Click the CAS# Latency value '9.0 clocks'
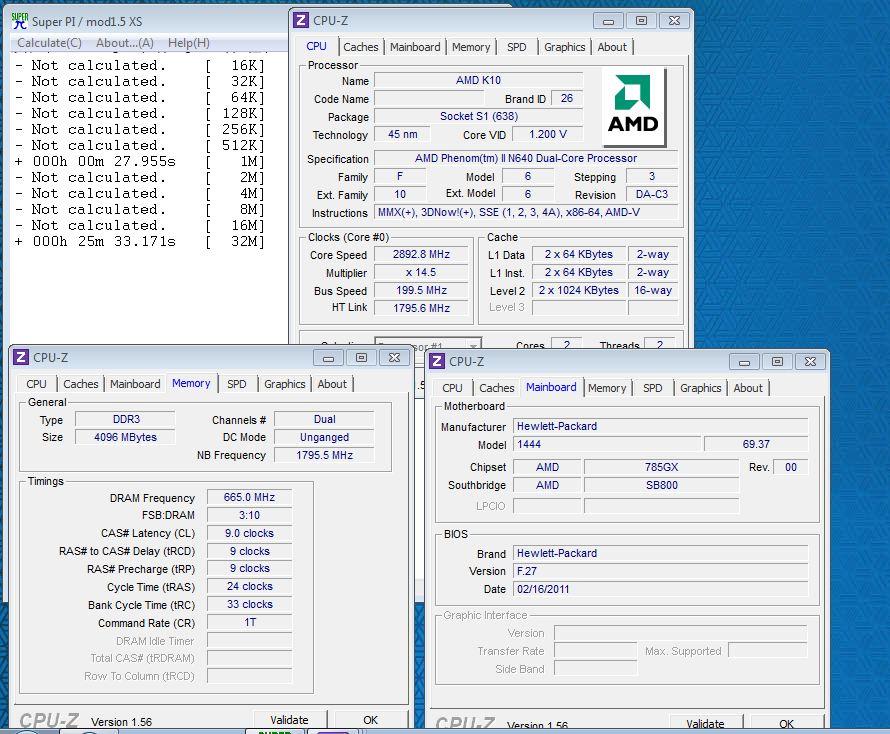Image resolution: width=890 pixels, height=734 pixels. pos(249,534)
